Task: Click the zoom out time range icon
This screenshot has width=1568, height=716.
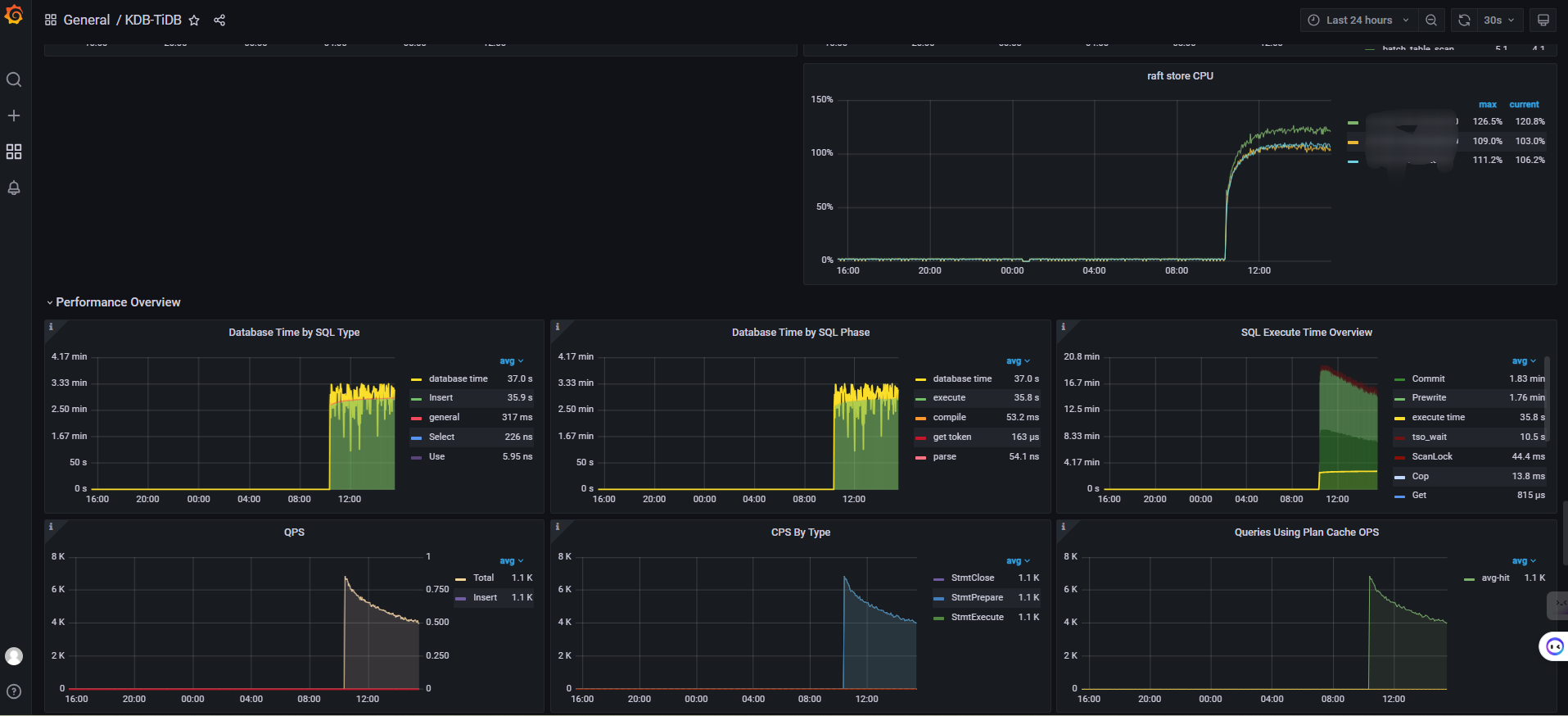Action: tap(1431, 20)
